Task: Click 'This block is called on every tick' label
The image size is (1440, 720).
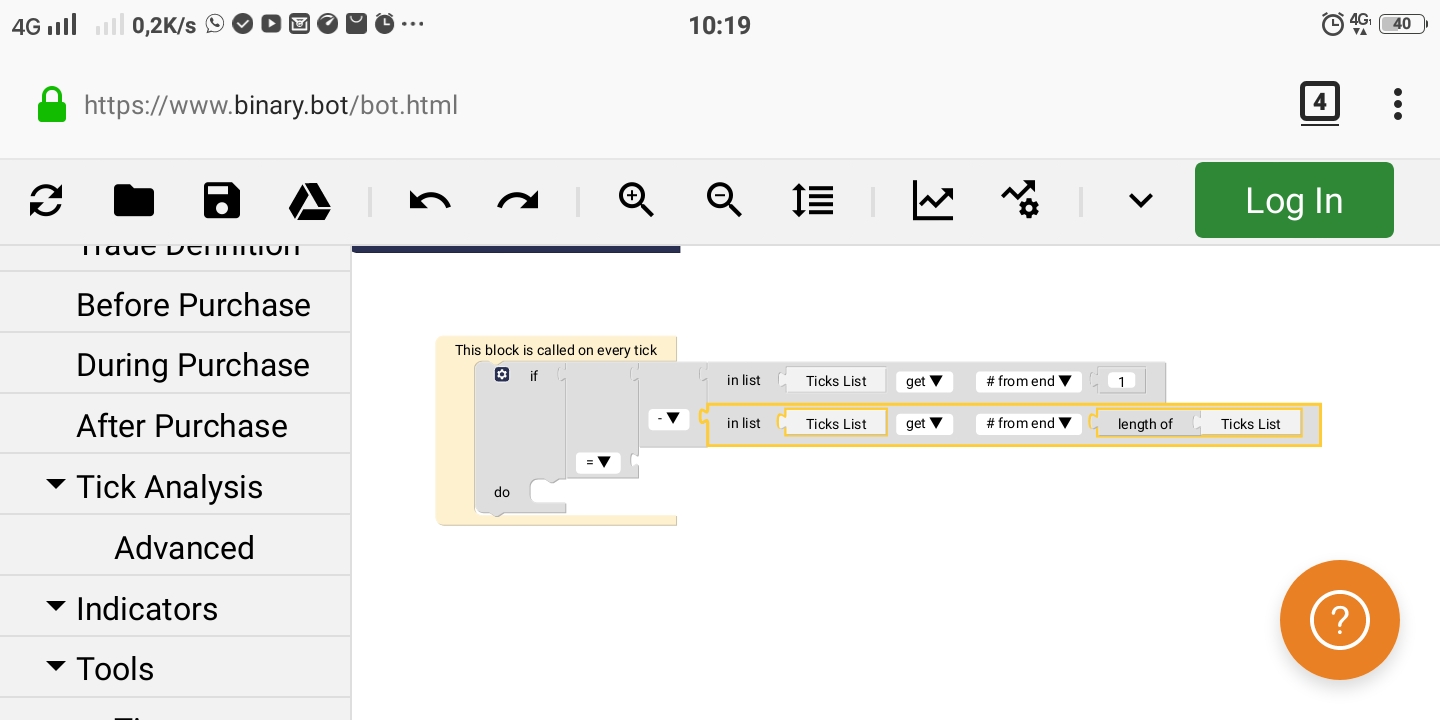Action: point(556,350)
